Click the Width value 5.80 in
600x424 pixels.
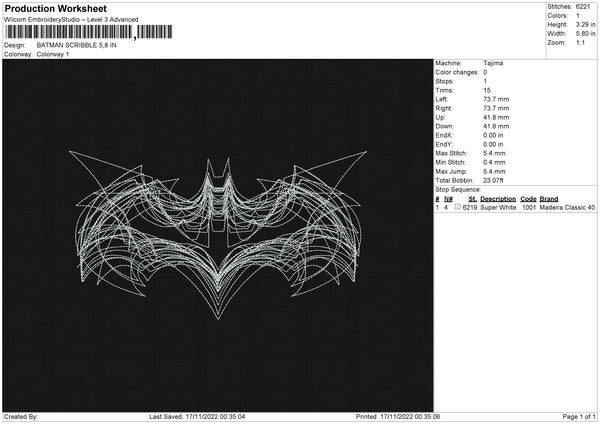(x=586, y=34)
